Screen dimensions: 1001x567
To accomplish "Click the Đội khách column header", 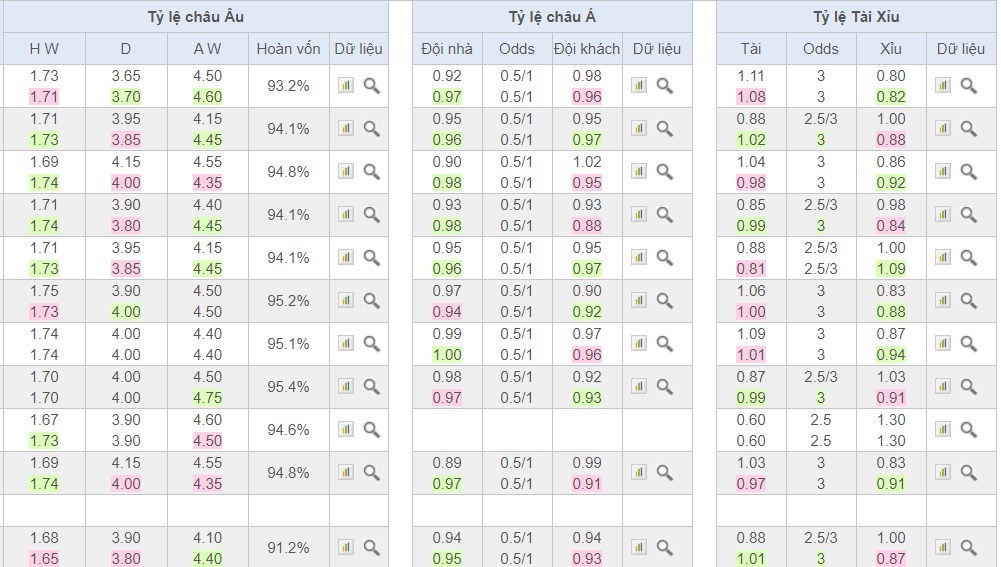I will pyautogui.click(x=587, y=48).
